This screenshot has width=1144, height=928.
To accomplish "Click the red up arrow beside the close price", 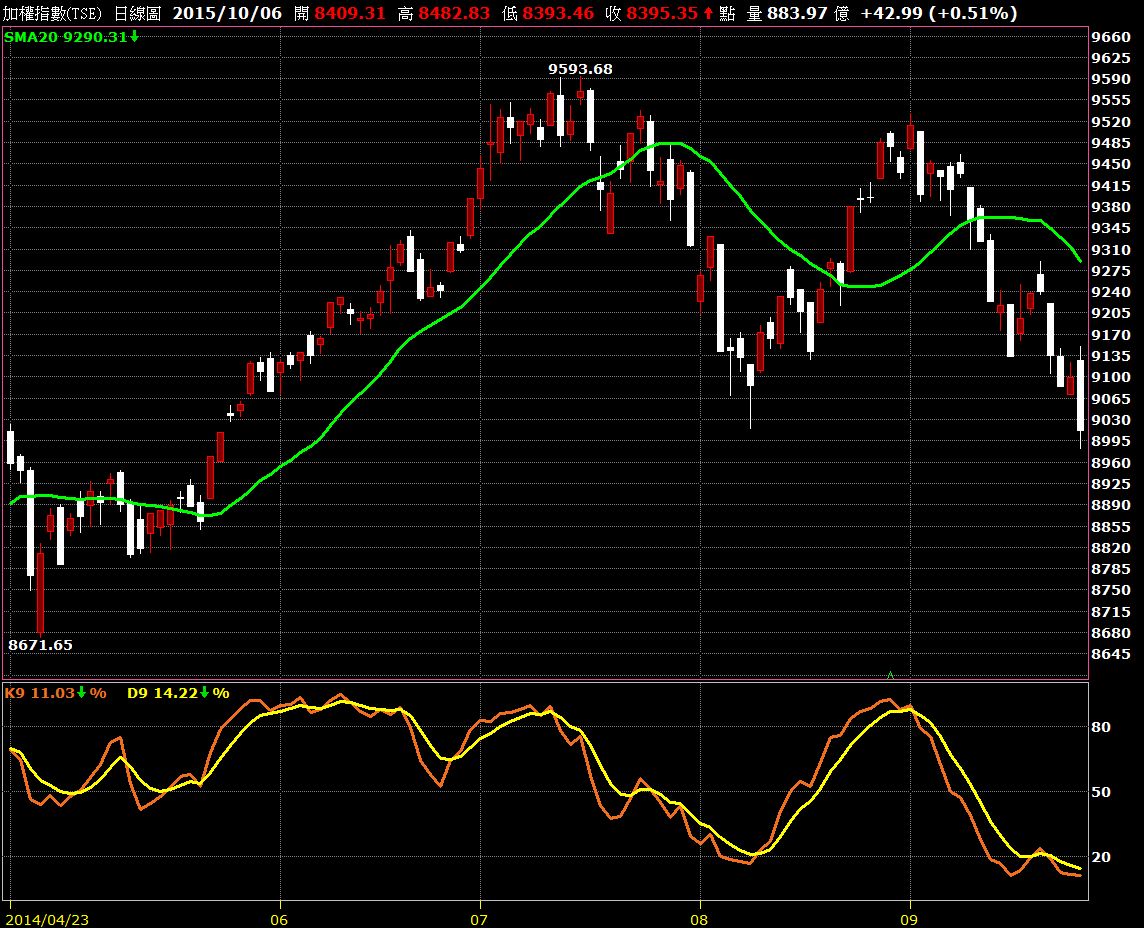I will tap(708, 13).
